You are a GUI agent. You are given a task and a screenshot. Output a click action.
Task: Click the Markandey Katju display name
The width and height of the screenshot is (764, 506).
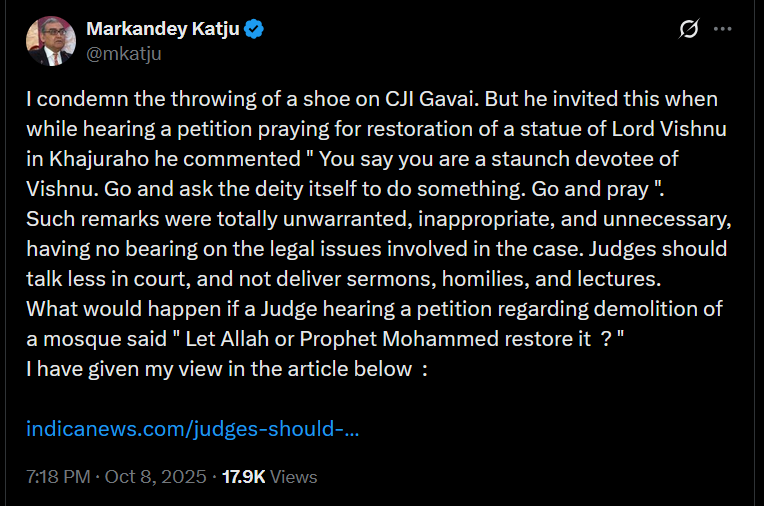coord(163,29)
